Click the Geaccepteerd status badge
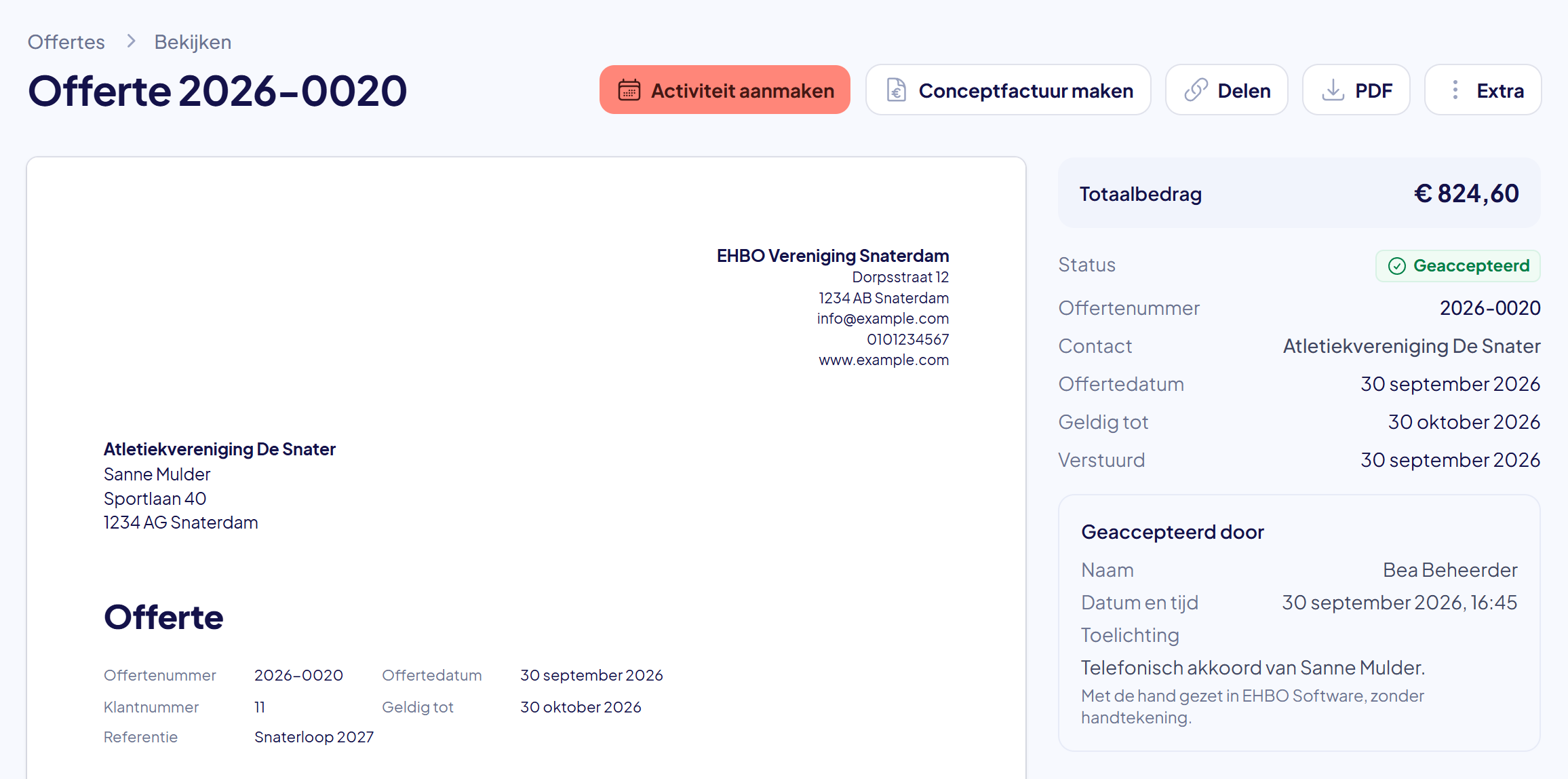 [x=1457, y=266]
